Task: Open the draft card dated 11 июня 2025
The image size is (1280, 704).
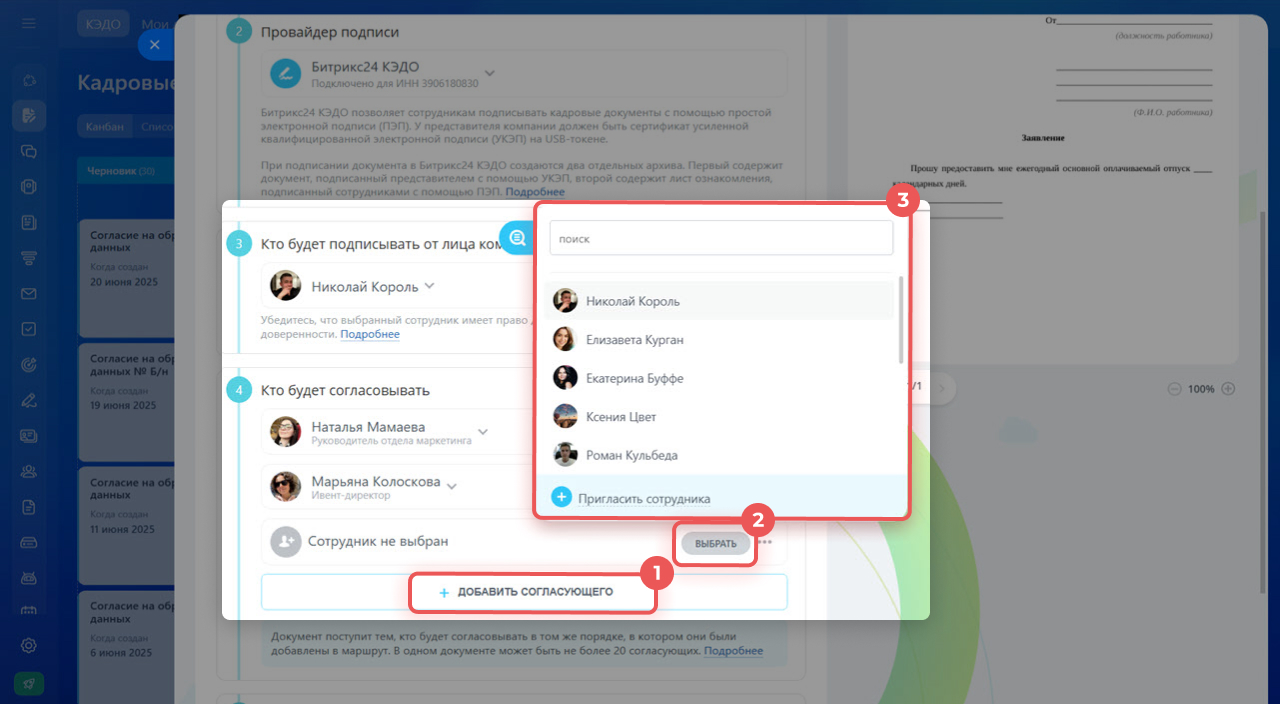Action: (125, 525)
